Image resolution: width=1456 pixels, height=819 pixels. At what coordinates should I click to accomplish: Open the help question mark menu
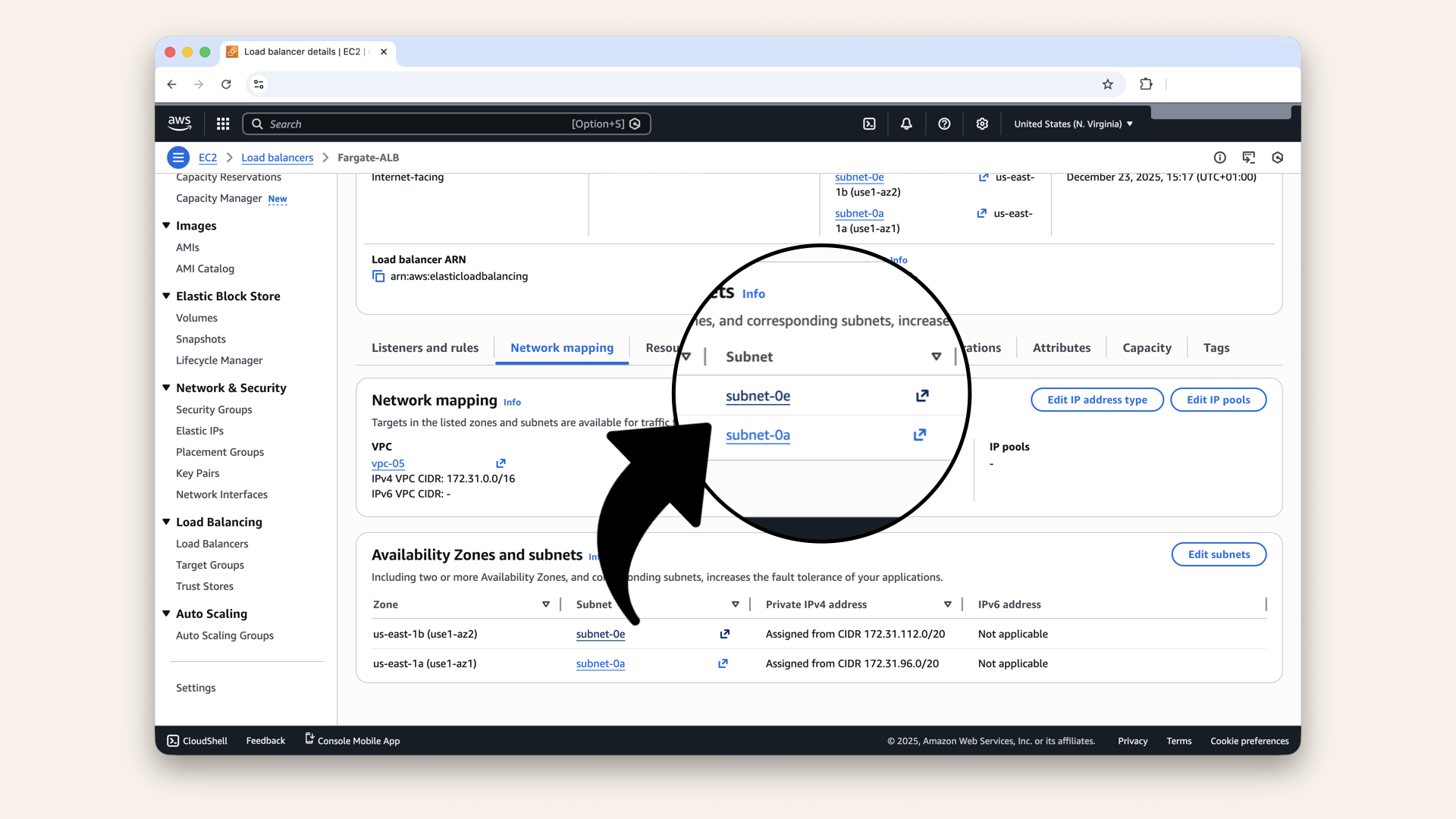pyautogui.click(x=944, y=124)
